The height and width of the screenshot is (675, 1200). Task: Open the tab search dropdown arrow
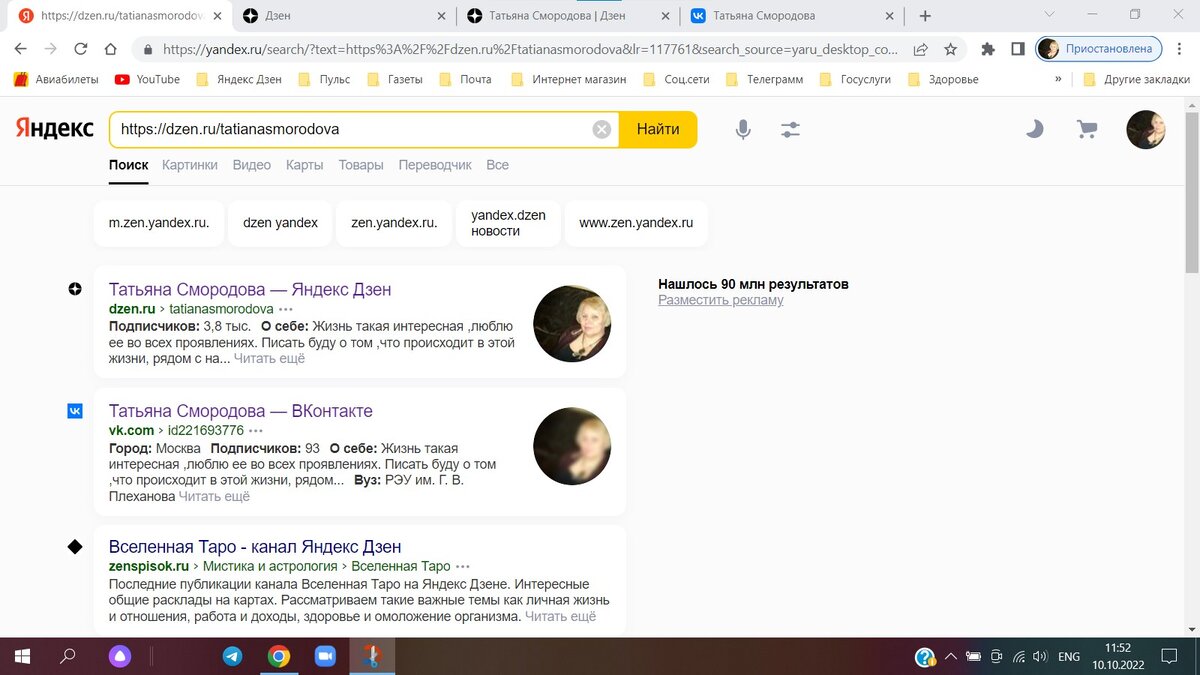pyautogui.click(x=1049, y=16)
